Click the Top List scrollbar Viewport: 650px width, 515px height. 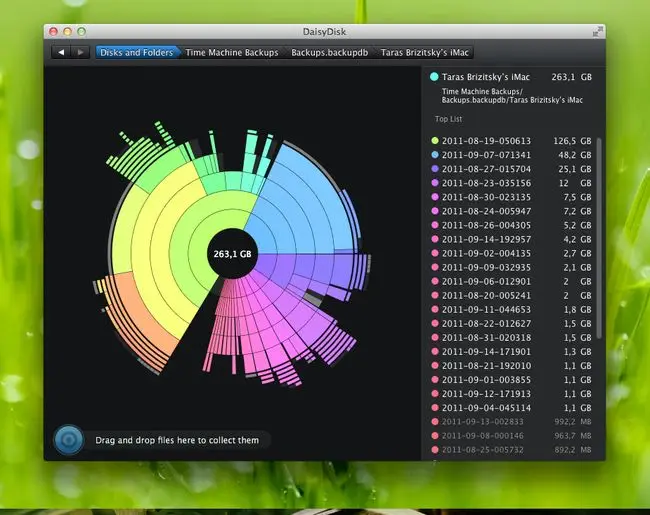tap(599, 238)
